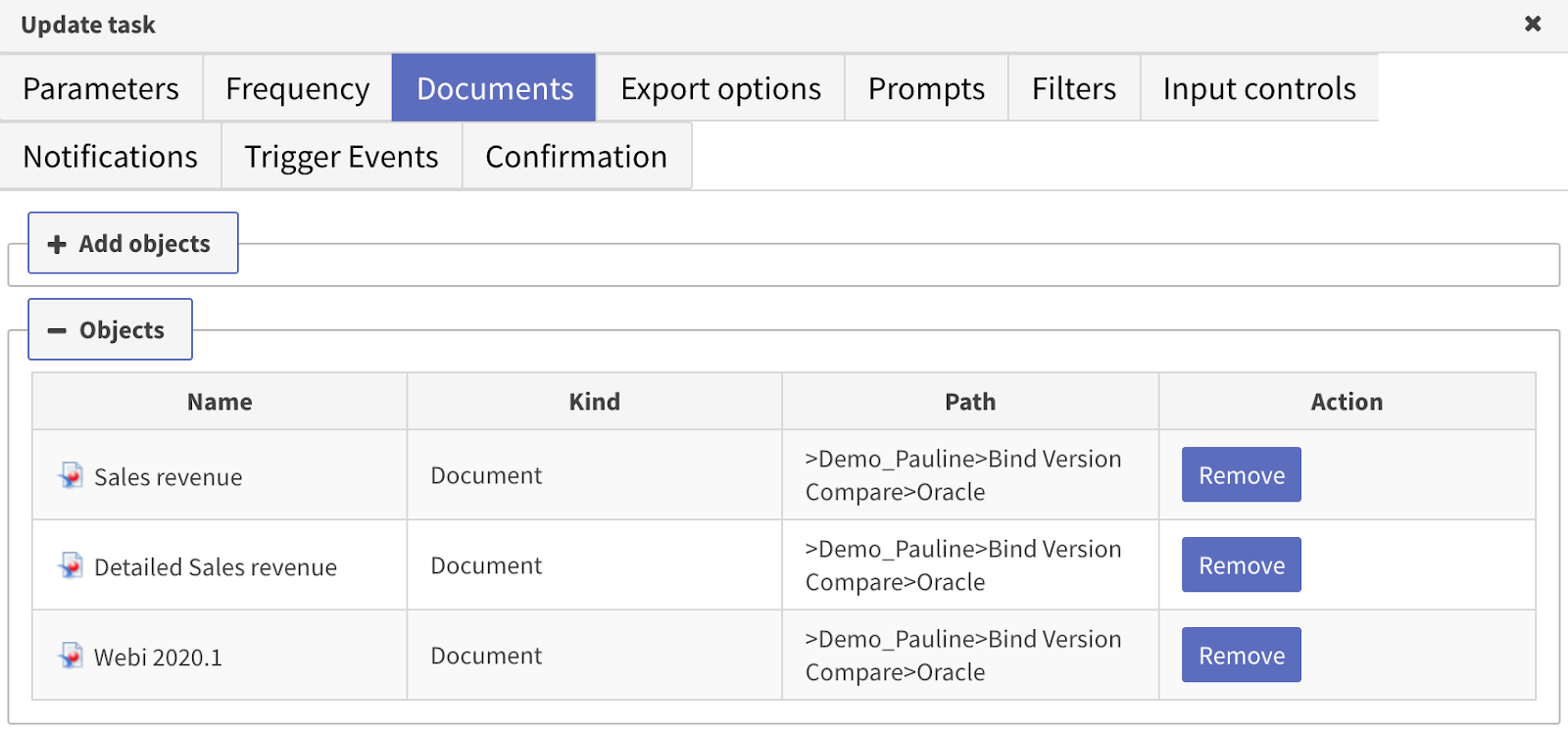1568x732 pixels.
Task: Click the plus icon on Add objects
Action: point(56,243)
